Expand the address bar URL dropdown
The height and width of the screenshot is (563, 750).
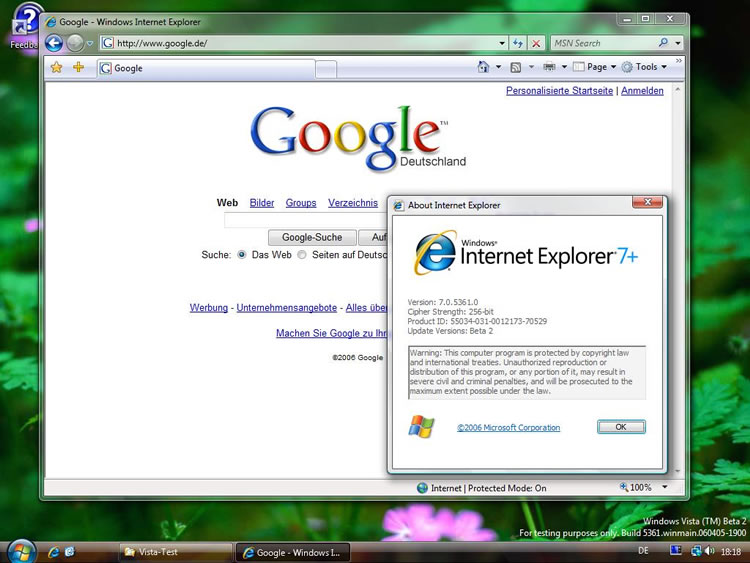tap(502, 43)
